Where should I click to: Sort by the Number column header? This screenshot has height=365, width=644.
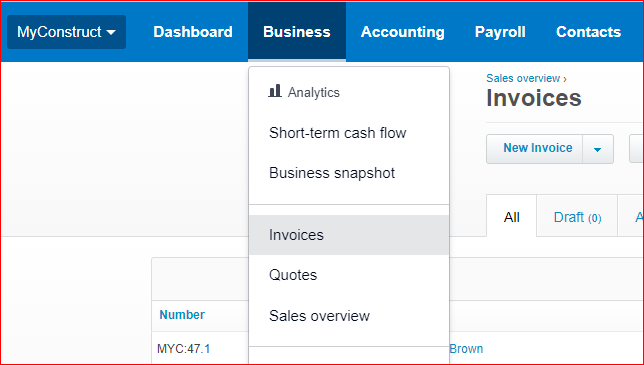pyautogui.click(x=182, y=315)
